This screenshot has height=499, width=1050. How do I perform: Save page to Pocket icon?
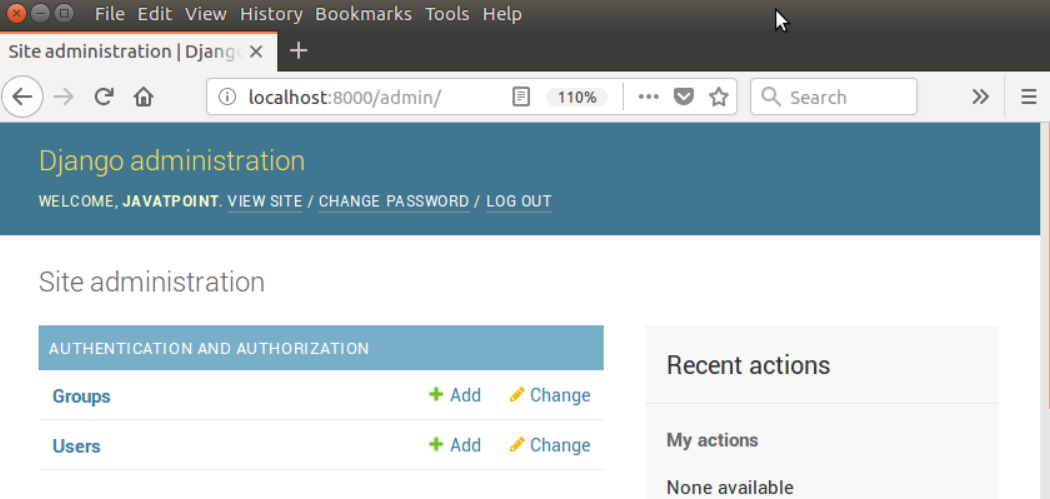pos(682,97)
